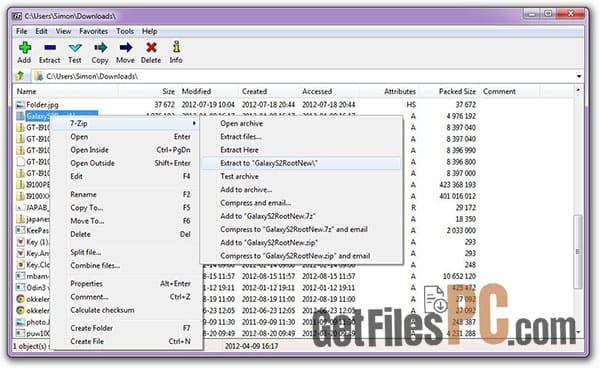Click the 7-Zip title bar icon
This screenshot has height=368, width=600.
coord(17,16)
